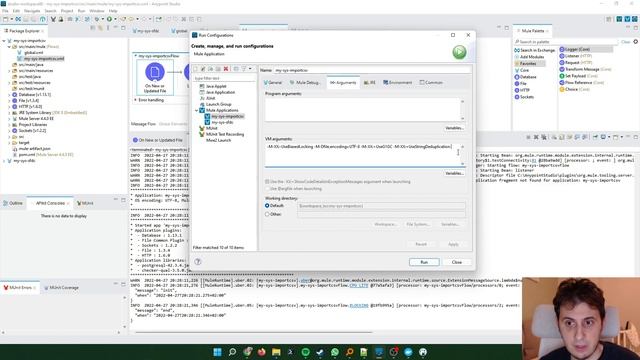
Task: Expand Error handling section in flow
Action: click(x=136, y=100)
